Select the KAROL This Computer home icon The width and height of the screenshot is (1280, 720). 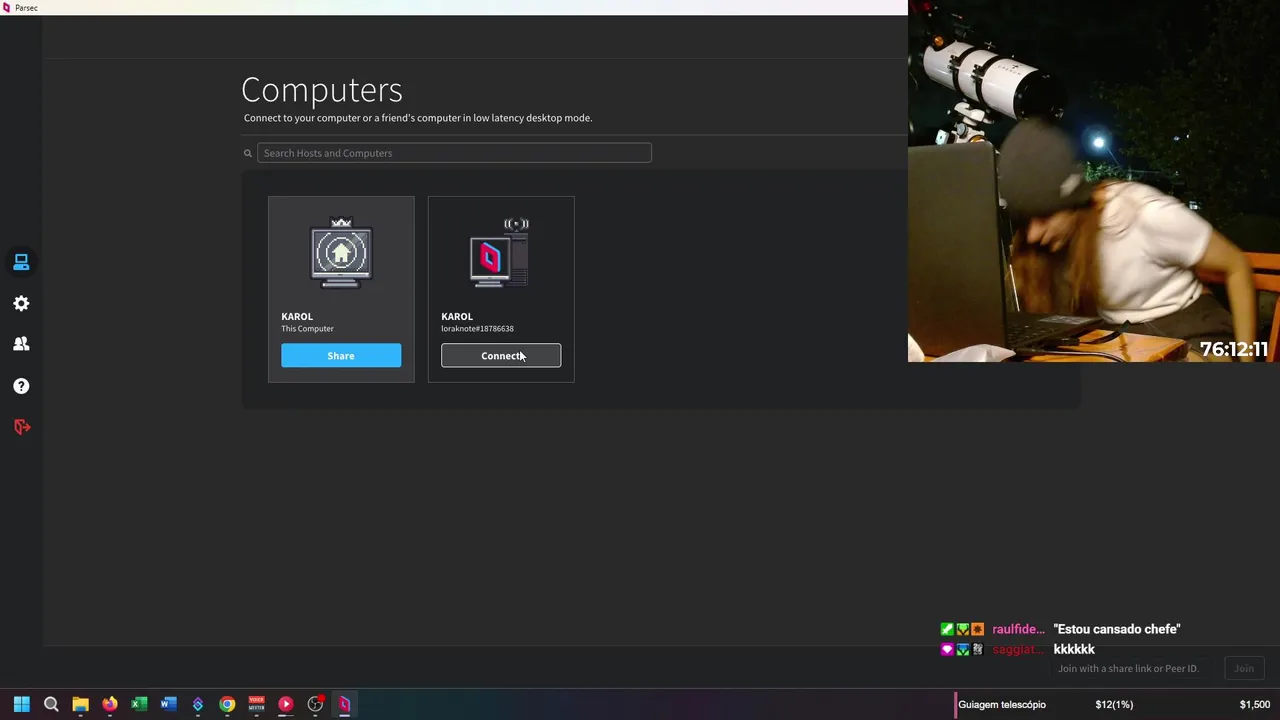(x=341, y=253)
